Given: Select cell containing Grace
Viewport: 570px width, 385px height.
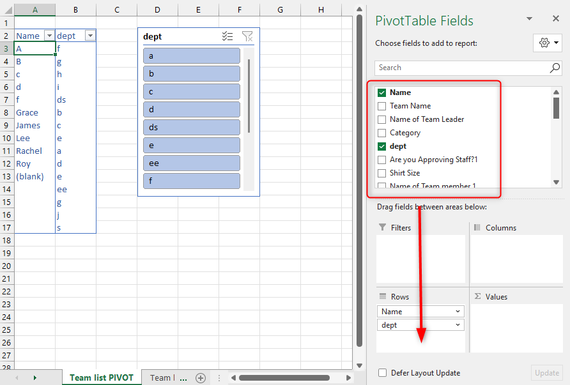Looking at the screenshot, I should [x=35, y=113].
